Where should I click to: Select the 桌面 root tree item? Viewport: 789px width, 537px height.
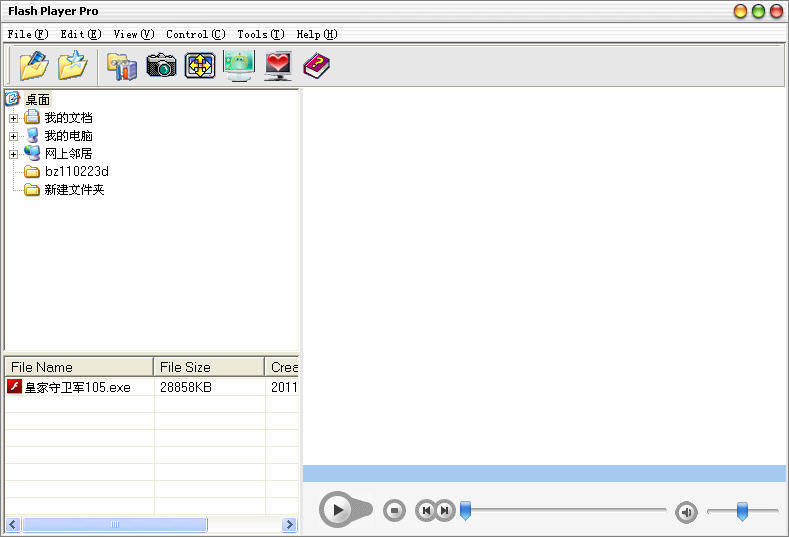38,99
